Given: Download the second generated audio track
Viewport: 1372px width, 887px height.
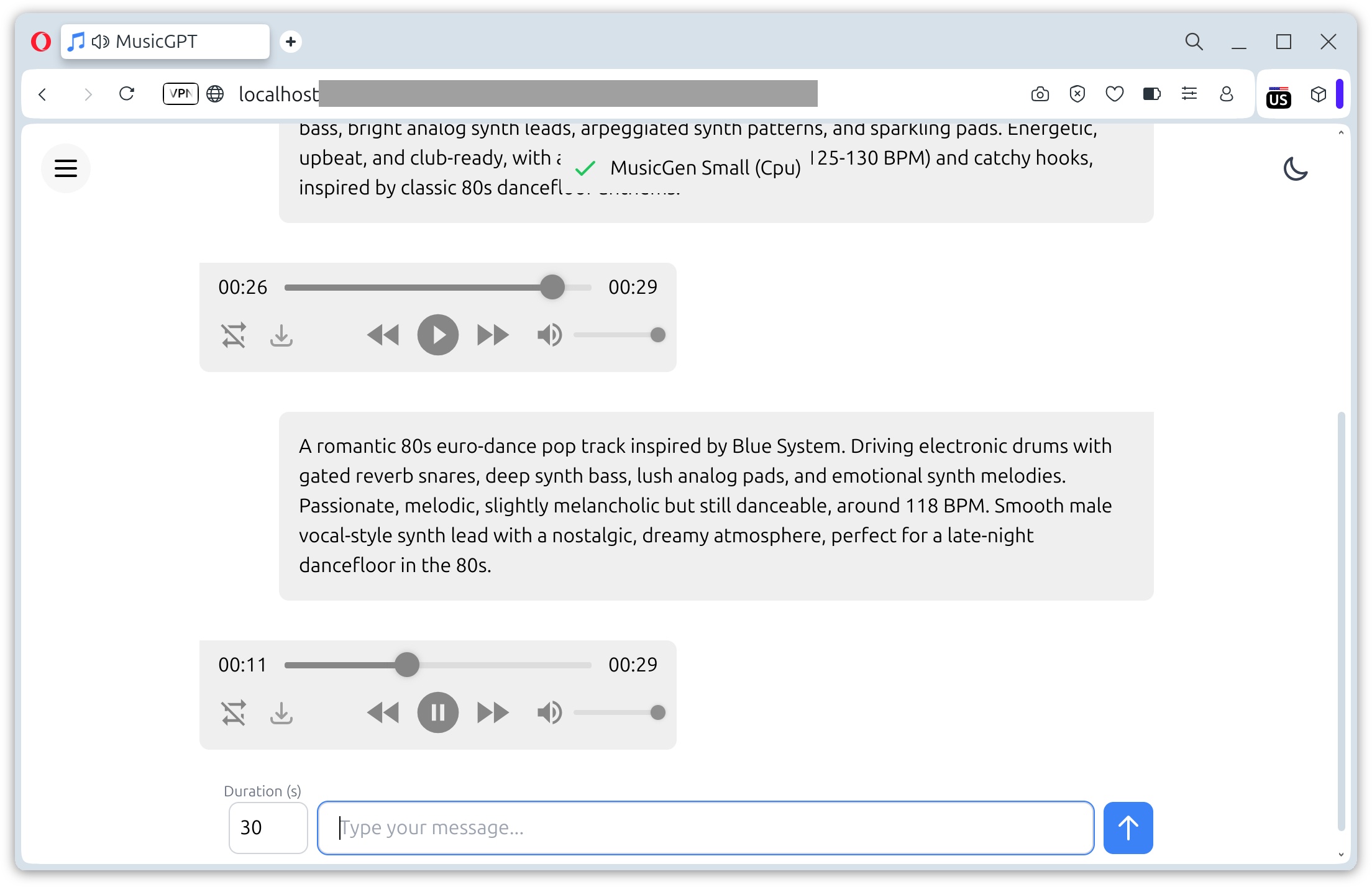Looking at the screenshot, I should (281, 713).
